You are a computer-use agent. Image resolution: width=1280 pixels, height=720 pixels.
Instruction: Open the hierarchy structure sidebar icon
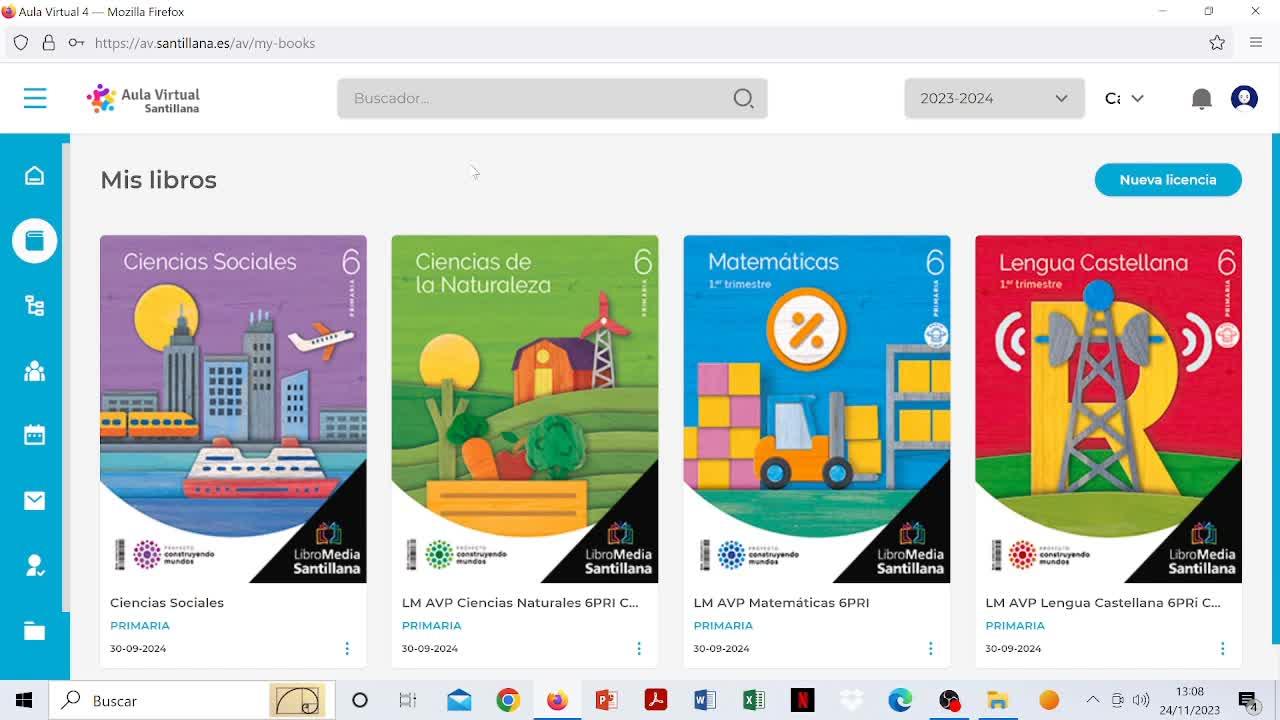[x=35, y=306]
